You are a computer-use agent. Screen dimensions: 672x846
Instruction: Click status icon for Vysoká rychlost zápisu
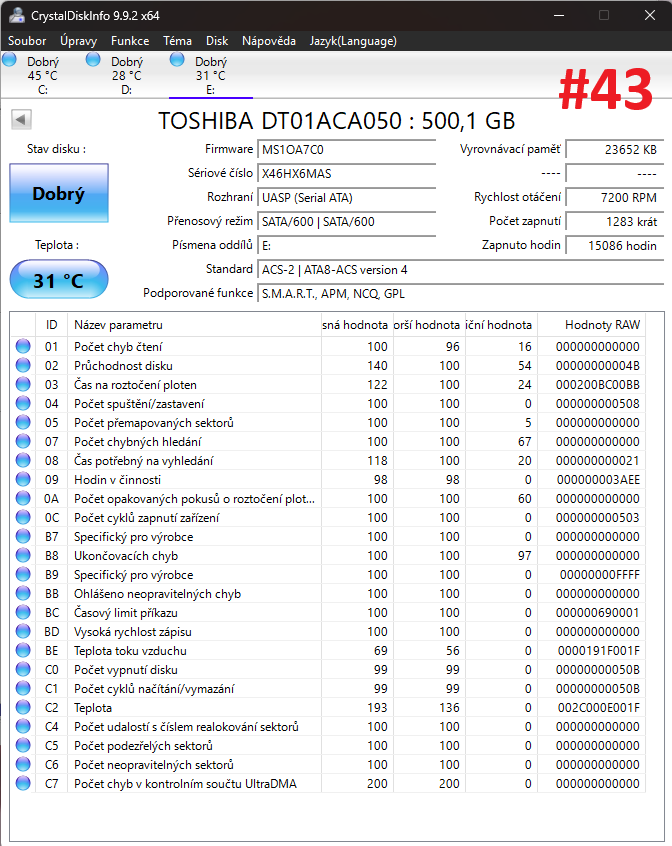23,631
